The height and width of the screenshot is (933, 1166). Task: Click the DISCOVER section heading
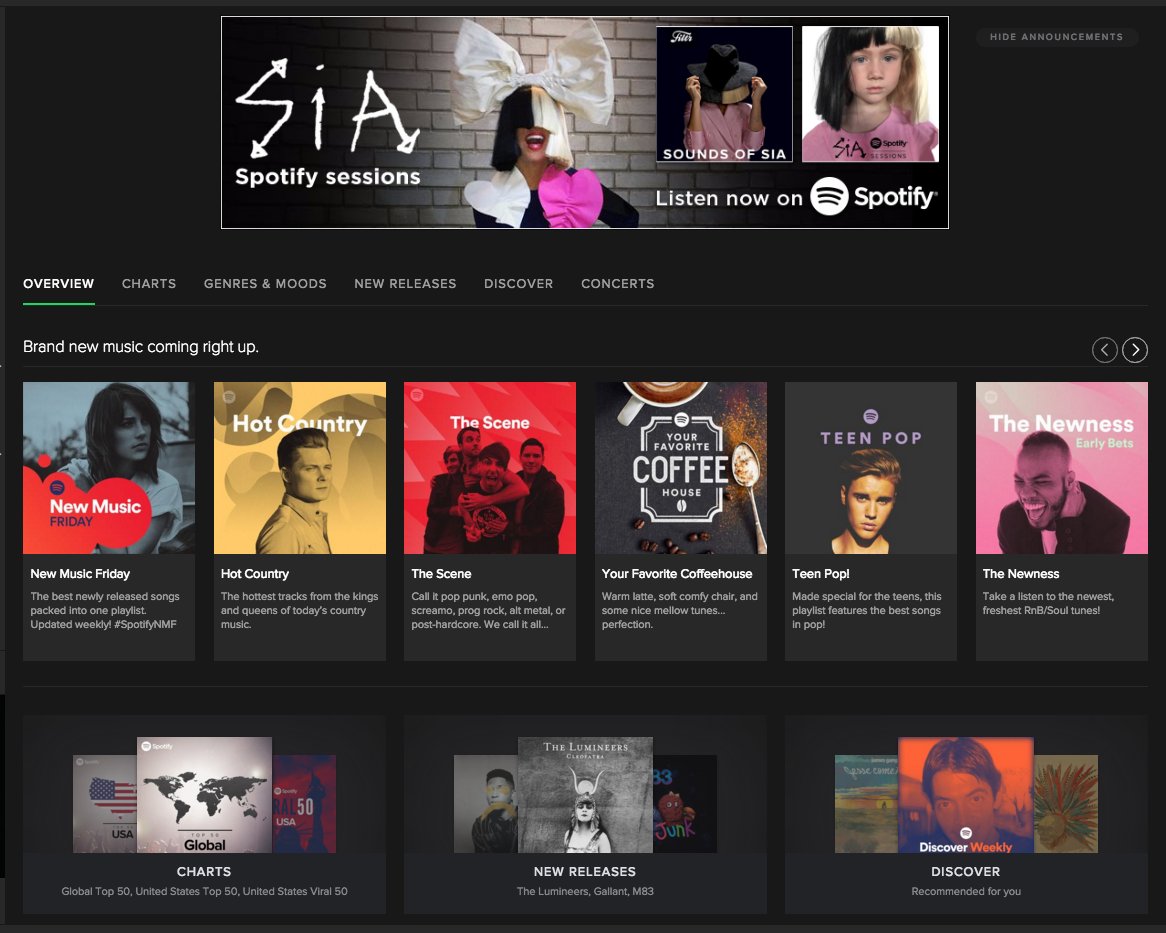coord(966,871)
